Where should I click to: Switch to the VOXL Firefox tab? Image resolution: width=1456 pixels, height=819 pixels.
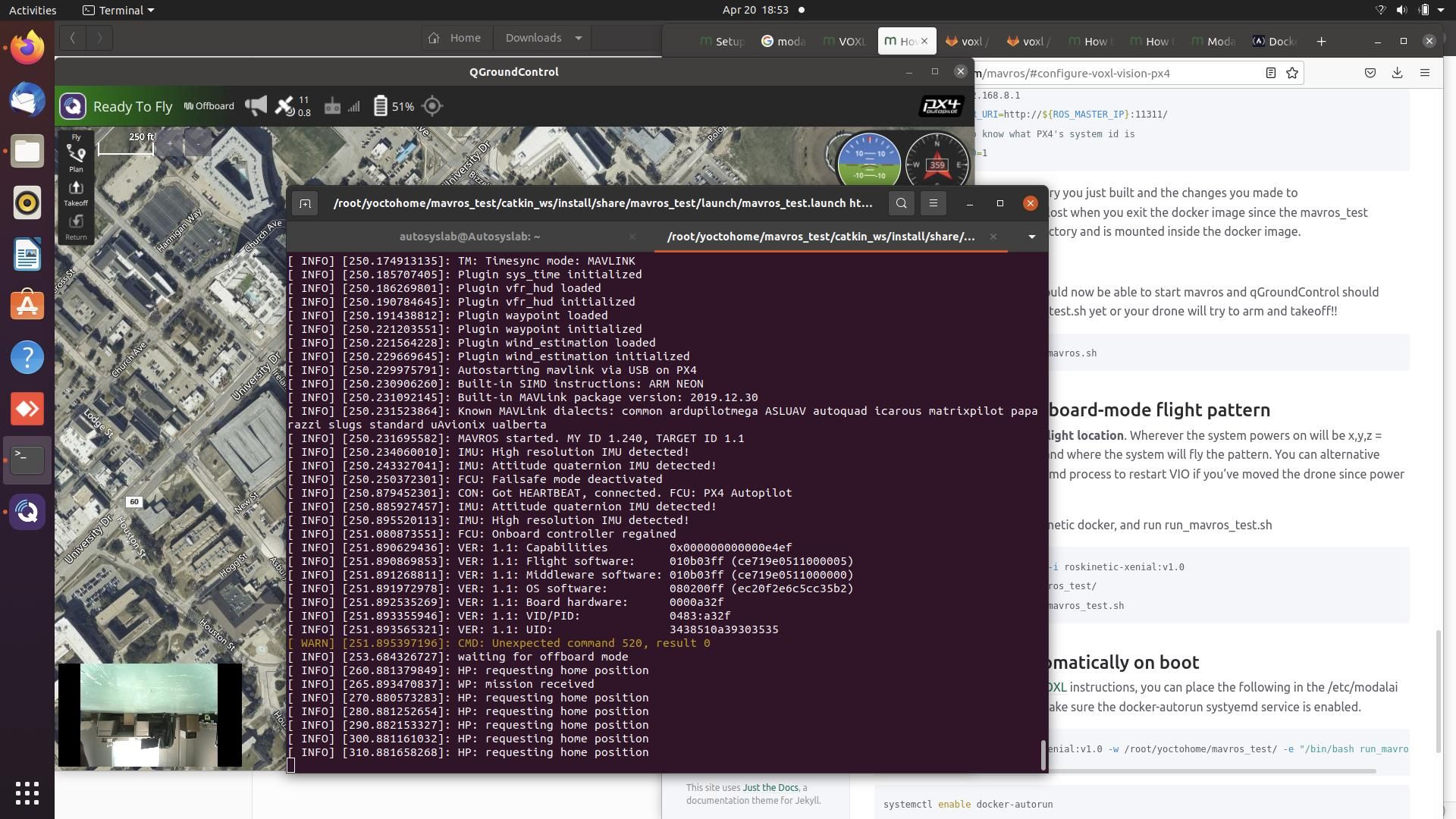pyautogui.click(x=844, y=41)
